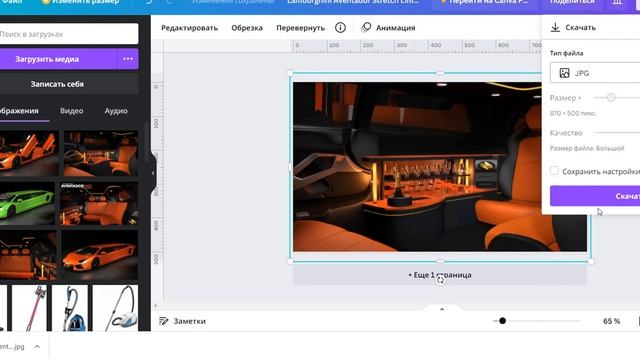The image size is (640, 360).
Task: Click the Изменить размер resize button
Action: (x=80, y=2)
